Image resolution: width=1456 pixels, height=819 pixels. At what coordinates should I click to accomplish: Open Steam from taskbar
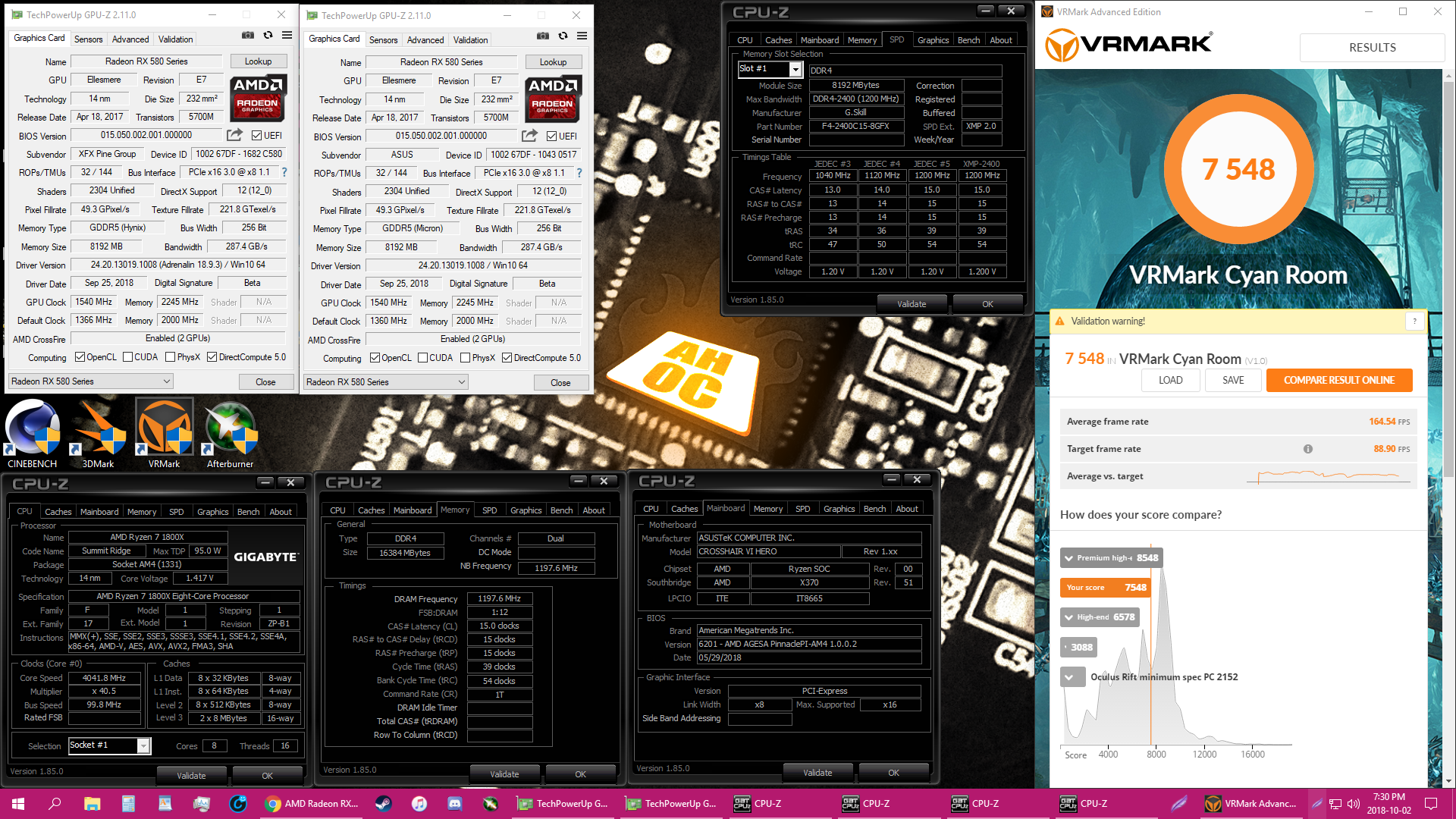[x=384, y=803]
